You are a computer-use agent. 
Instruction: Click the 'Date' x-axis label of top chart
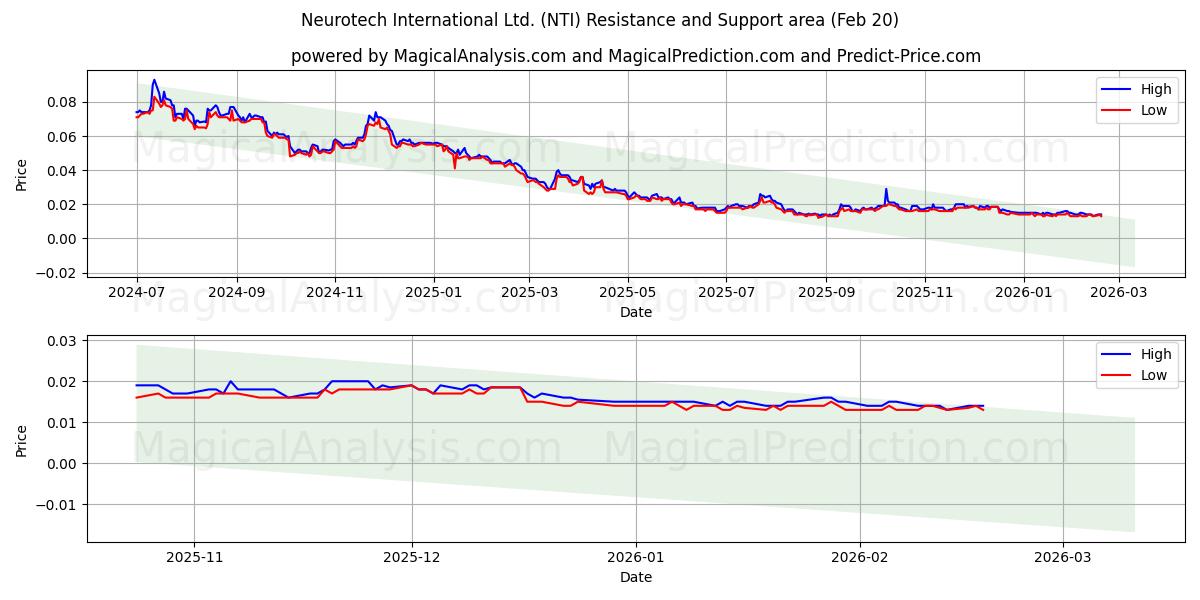tap(636, 312)
